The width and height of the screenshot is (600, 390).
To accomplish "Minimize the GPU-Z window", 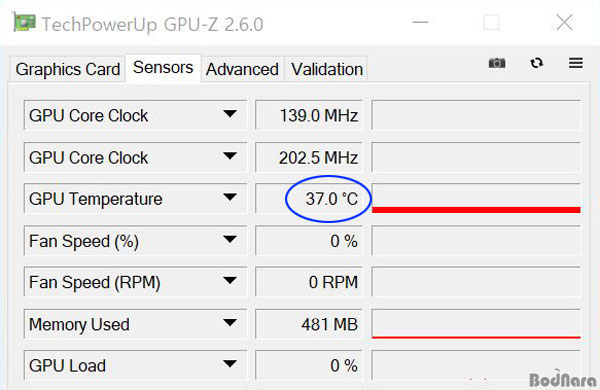I will pos(420,22).
